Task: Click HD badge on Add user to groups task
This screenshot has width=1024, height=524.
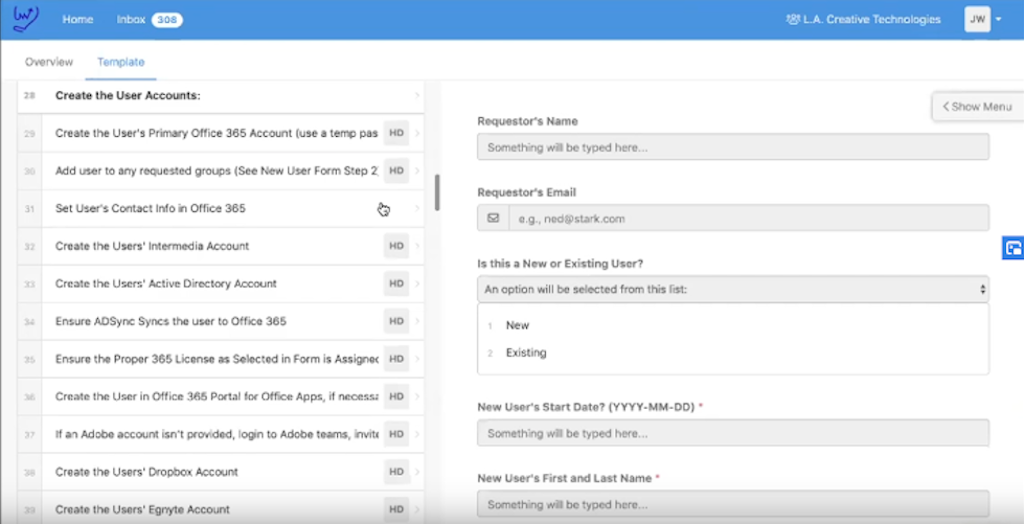Action: coord(396,171)
